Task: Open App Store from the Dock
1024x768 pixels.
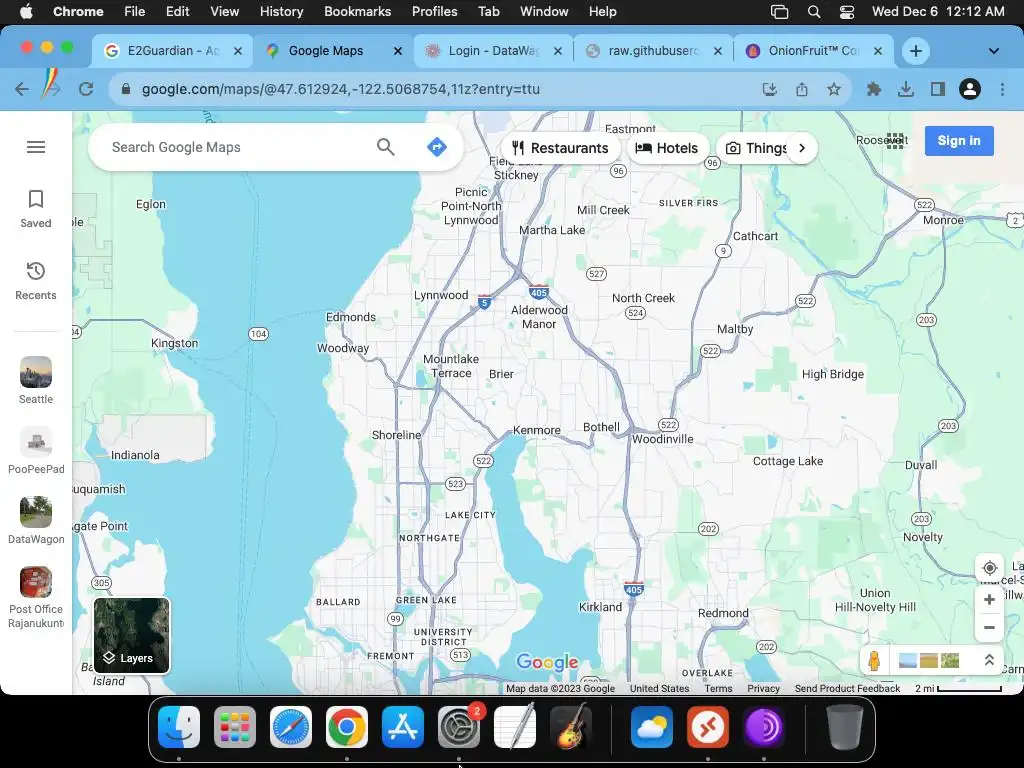Action: point(403,726)
